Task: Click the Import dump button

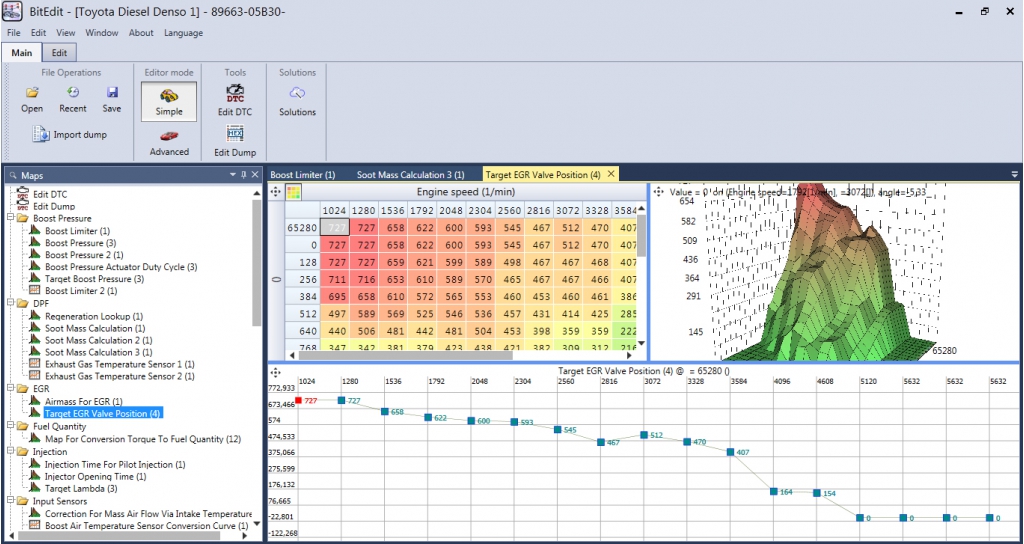Action: click(71, 135)
